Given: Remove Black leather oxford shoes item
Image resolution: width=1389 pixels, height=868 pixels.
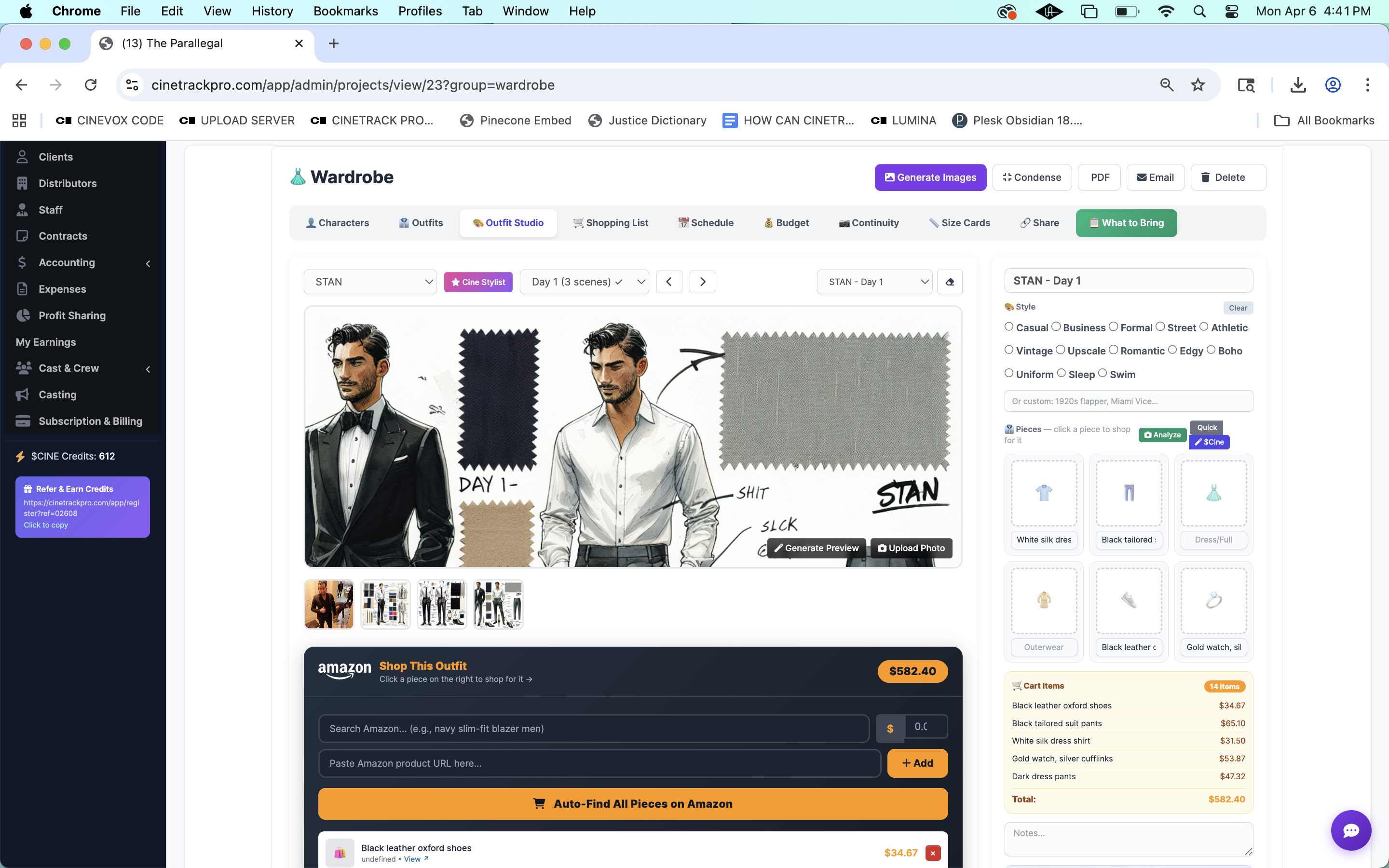Looking at the screenshot, I should click(x=933, y=853).
